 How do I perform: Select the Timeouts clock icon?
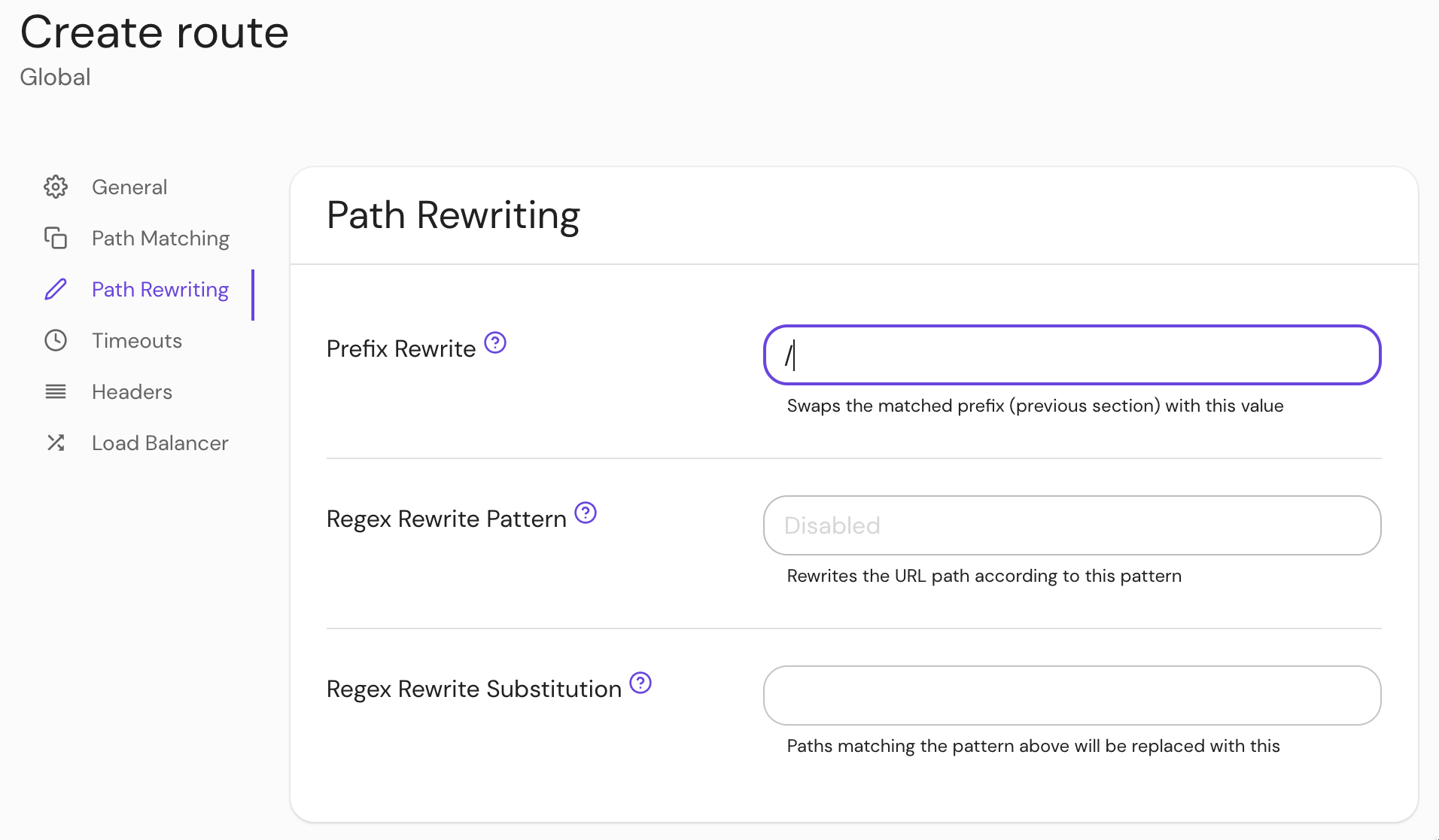(x=56, y=340)
